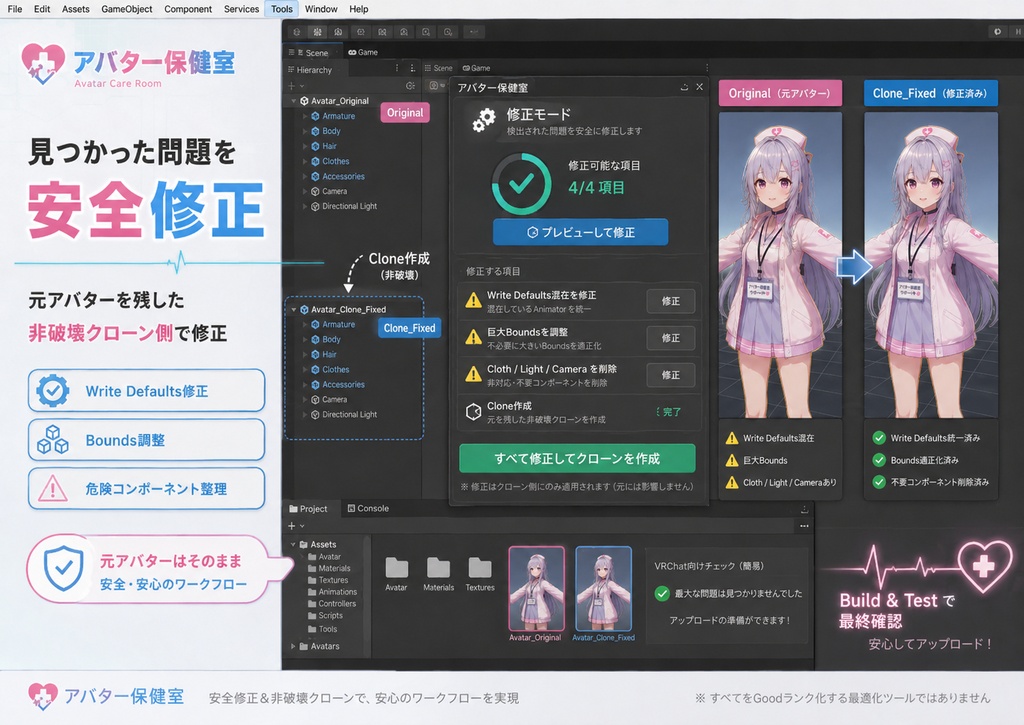Open the Avatar folder icon in Project grid
The image size is (1024, 725).
396,568
